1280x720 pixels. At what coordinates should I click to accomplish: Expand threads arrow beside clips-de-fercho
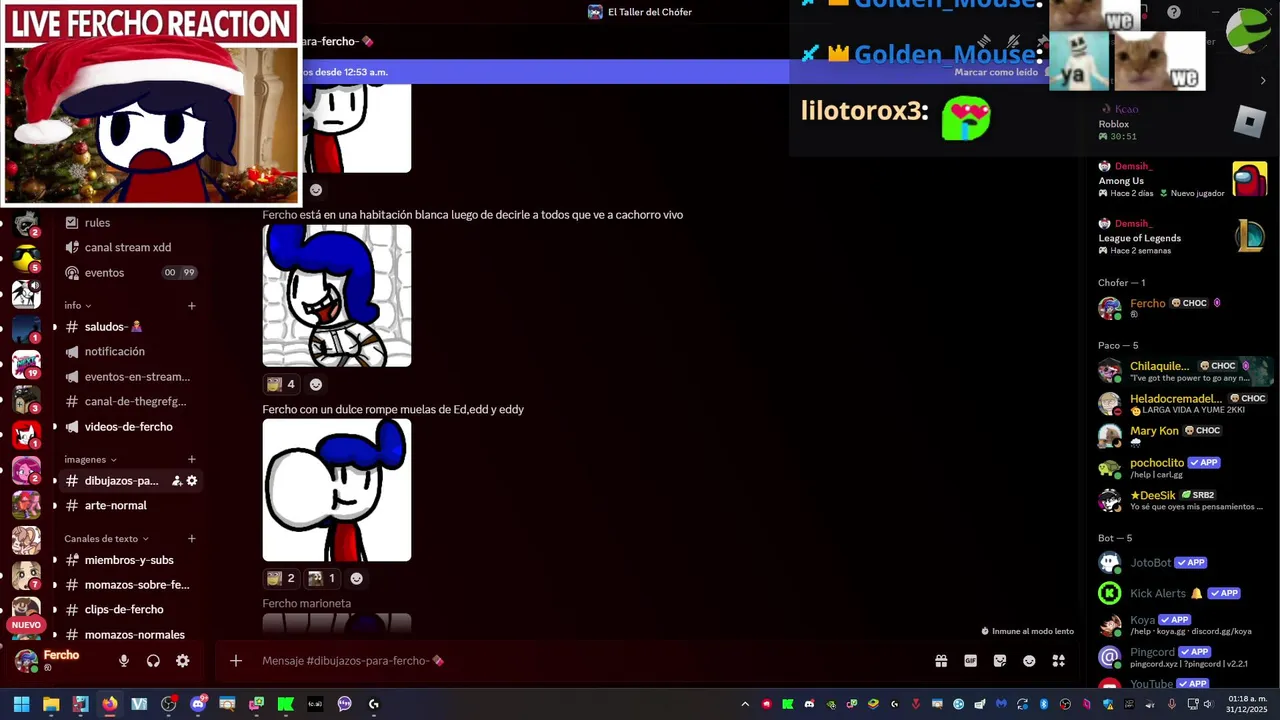(55, 610)
